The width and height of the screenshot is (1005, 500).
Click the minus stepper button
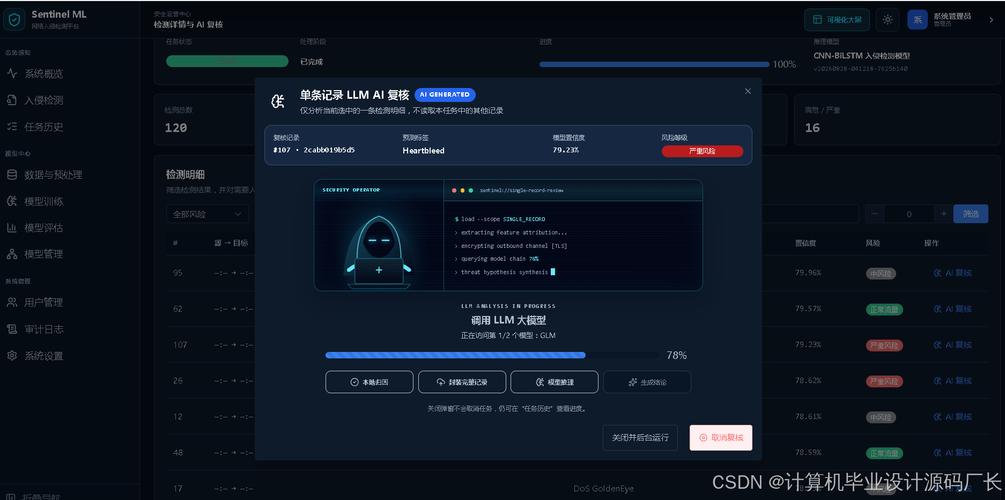tap(874, 214)
